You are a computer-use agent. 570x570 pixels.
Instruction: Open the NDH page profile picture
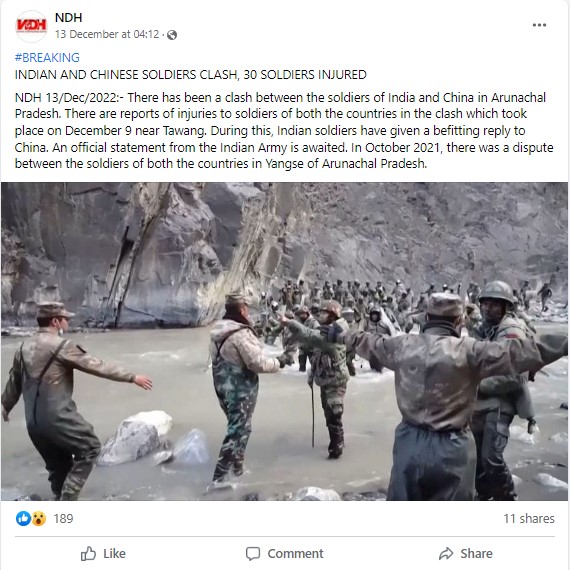(x=31, y=25)
